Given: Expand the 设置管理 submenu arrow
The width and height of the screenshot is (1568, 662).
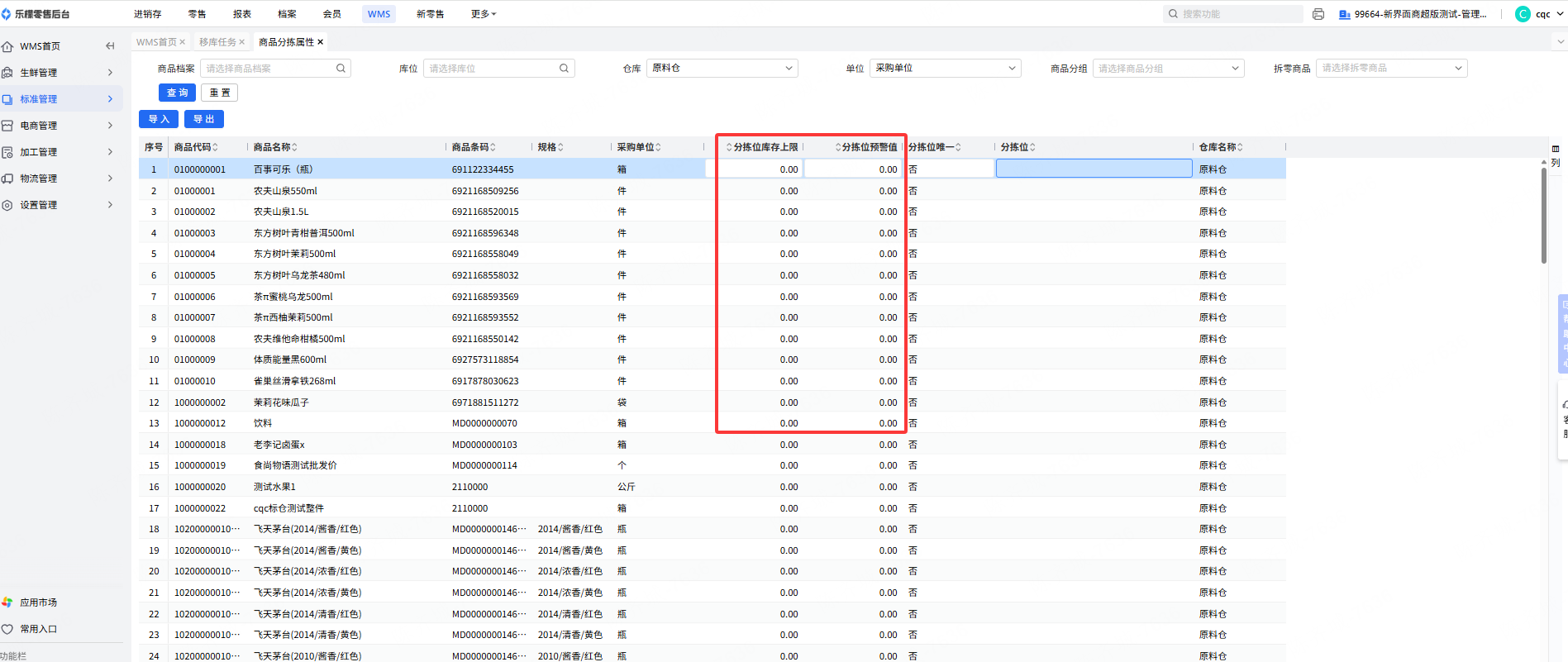Looking at the screenshot, I should (110, 205).
